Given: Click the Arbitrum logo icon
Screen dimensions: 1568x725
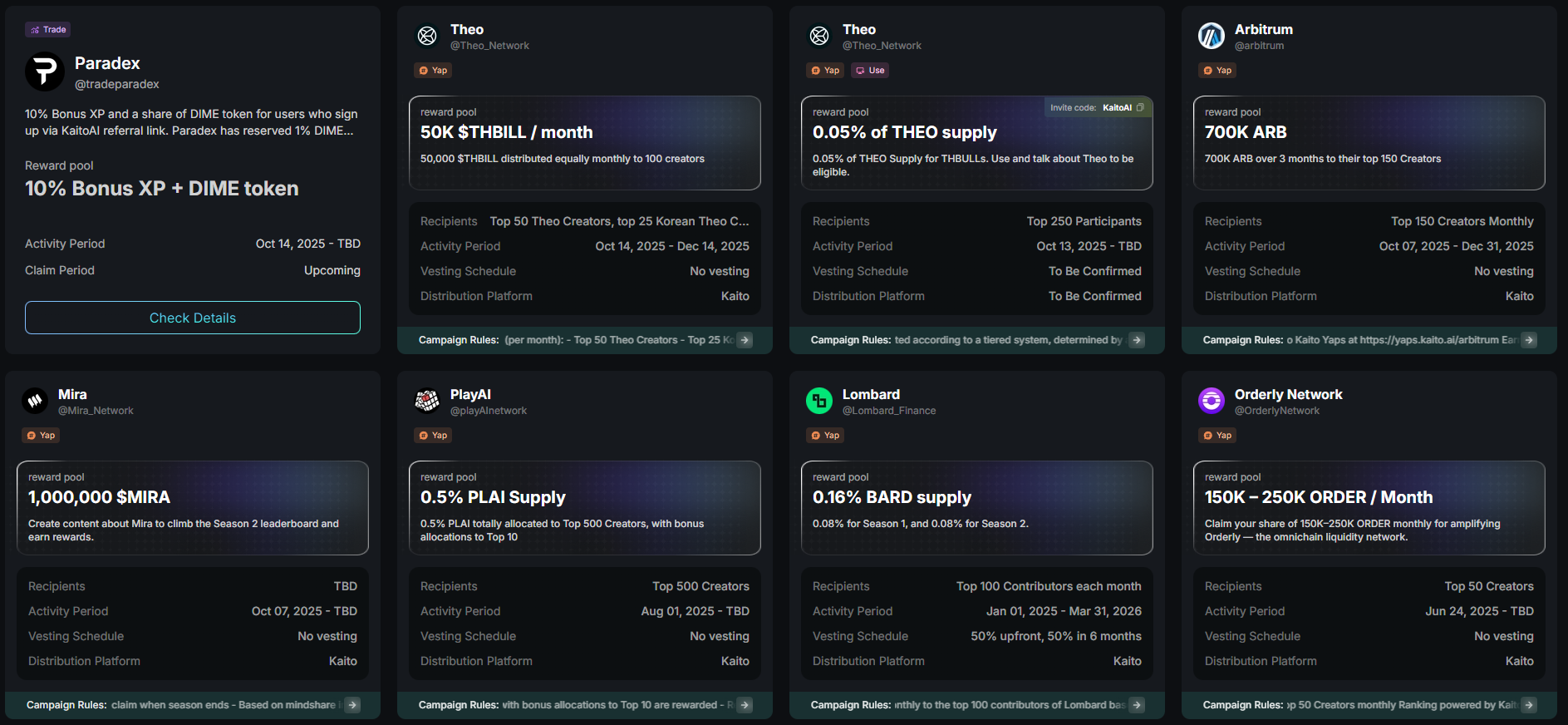Looking at the screenshot, I should pyautogui.click(x=1211, y=36).
